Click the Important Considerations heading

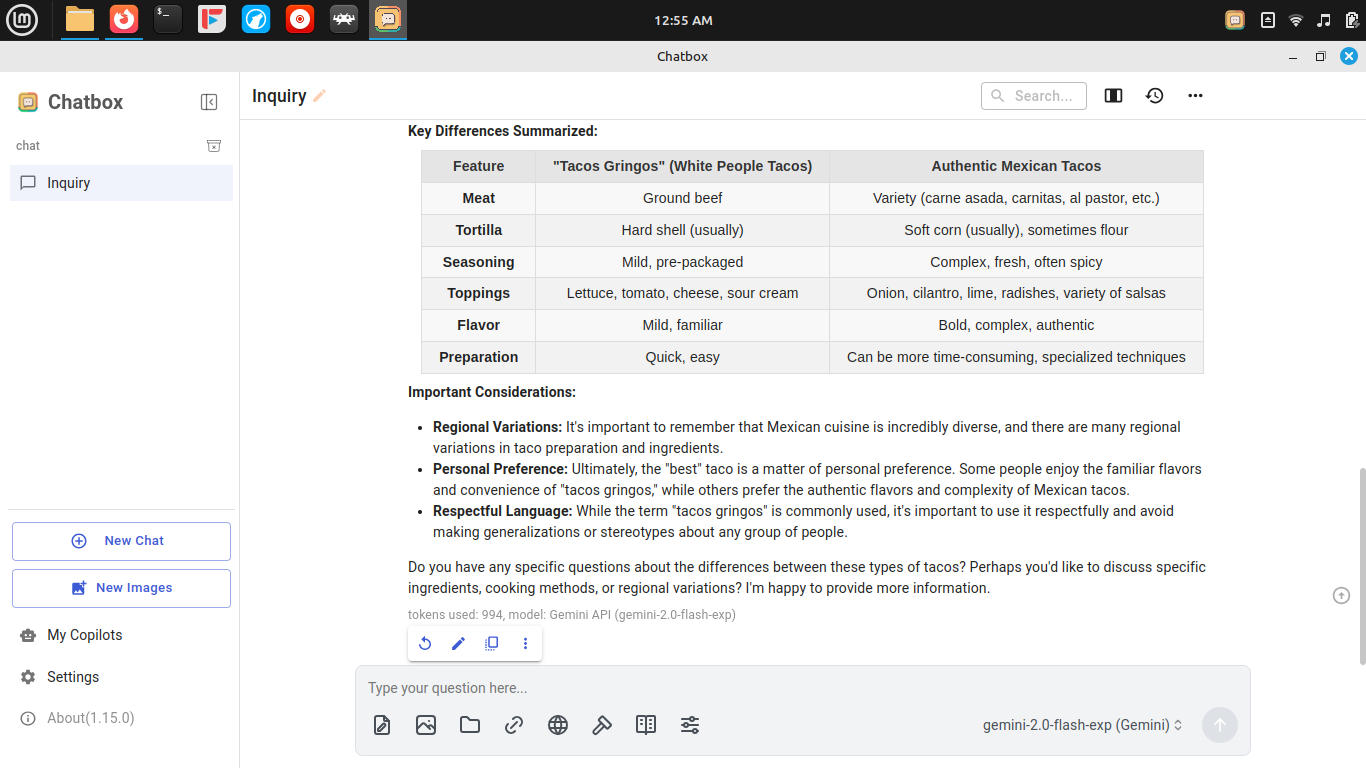pos(492,392)
